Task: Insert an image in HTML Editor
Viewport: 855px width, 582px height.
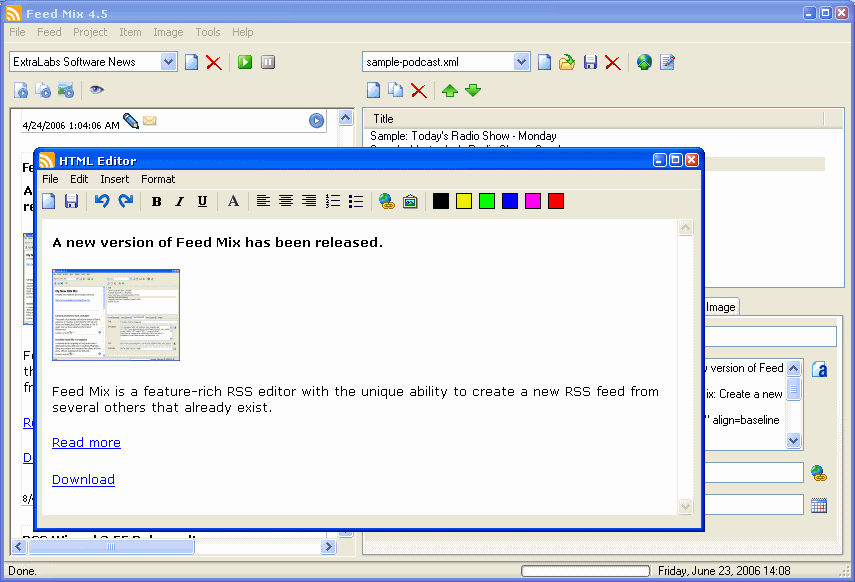Action: coord(410,201)
